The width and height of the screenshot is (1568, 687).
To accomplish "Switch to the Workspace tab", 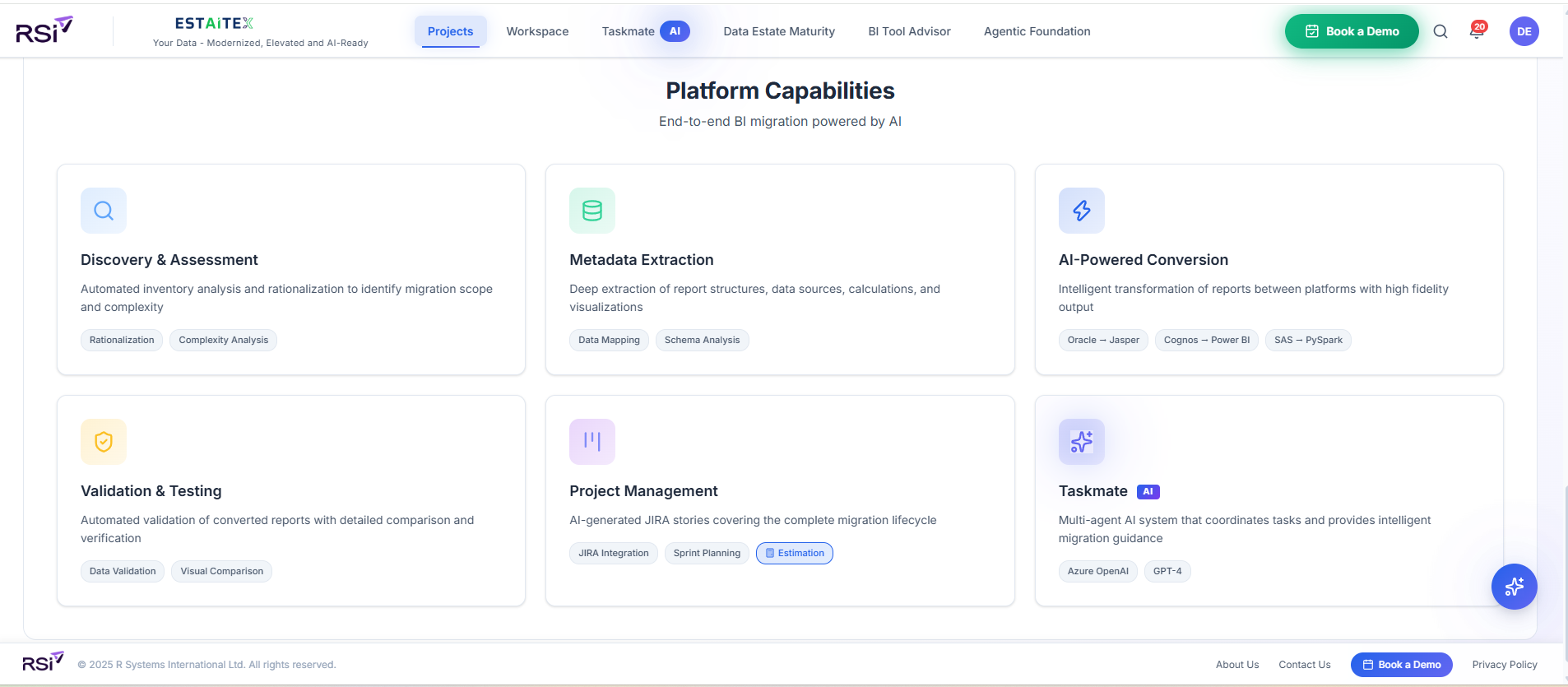I will [x=537, y=31].
